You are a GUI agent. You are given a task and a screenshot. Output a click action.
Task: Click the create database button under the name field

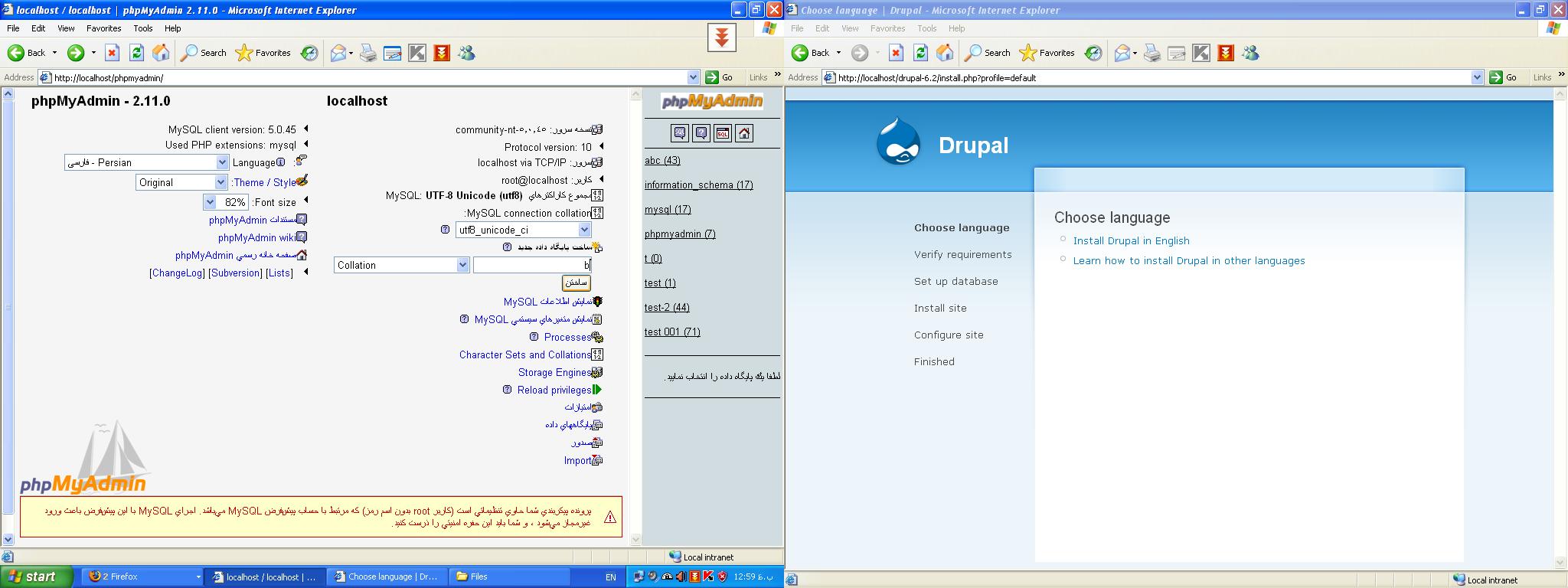576,283
